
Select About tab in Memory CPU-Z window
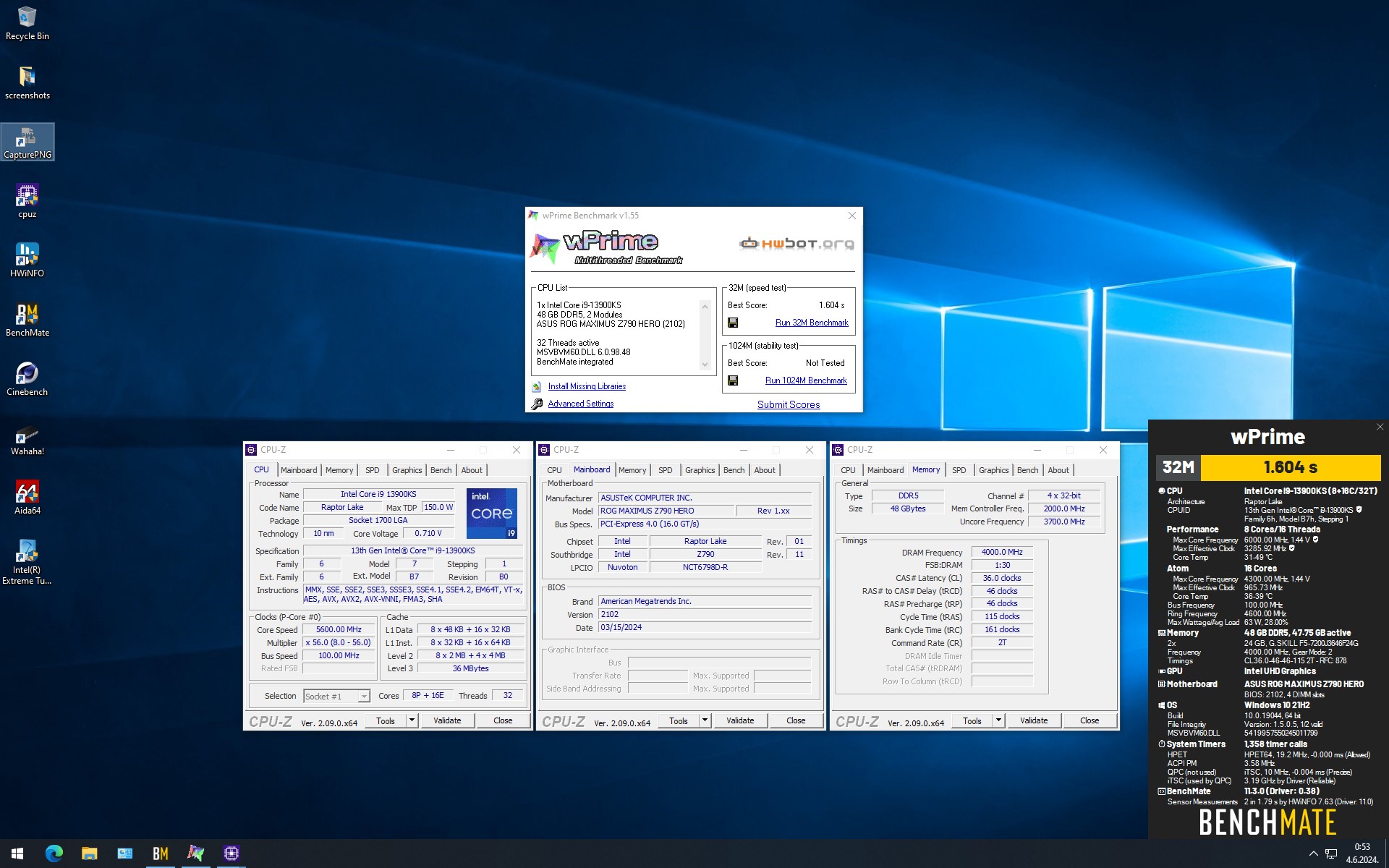1058,470
